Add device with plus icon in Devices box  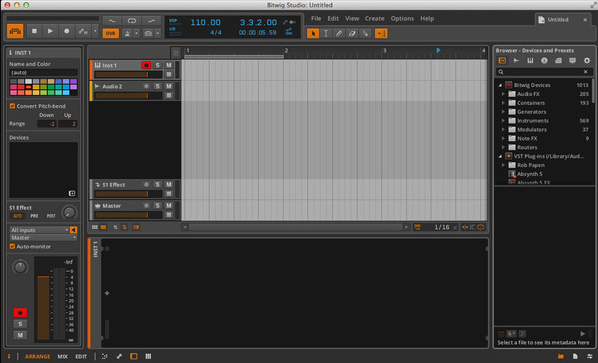pyautogui.click(x=72, y=193)
